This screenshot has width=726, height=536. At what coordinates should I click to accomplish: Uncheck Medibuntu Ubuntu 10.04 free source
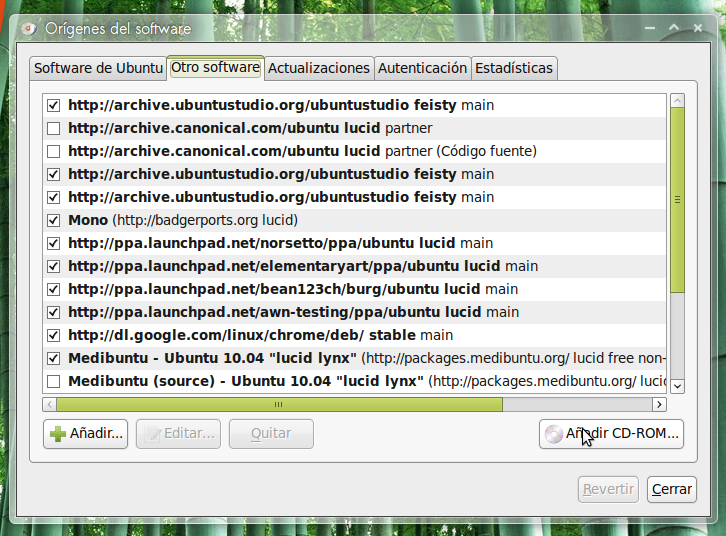54,358
